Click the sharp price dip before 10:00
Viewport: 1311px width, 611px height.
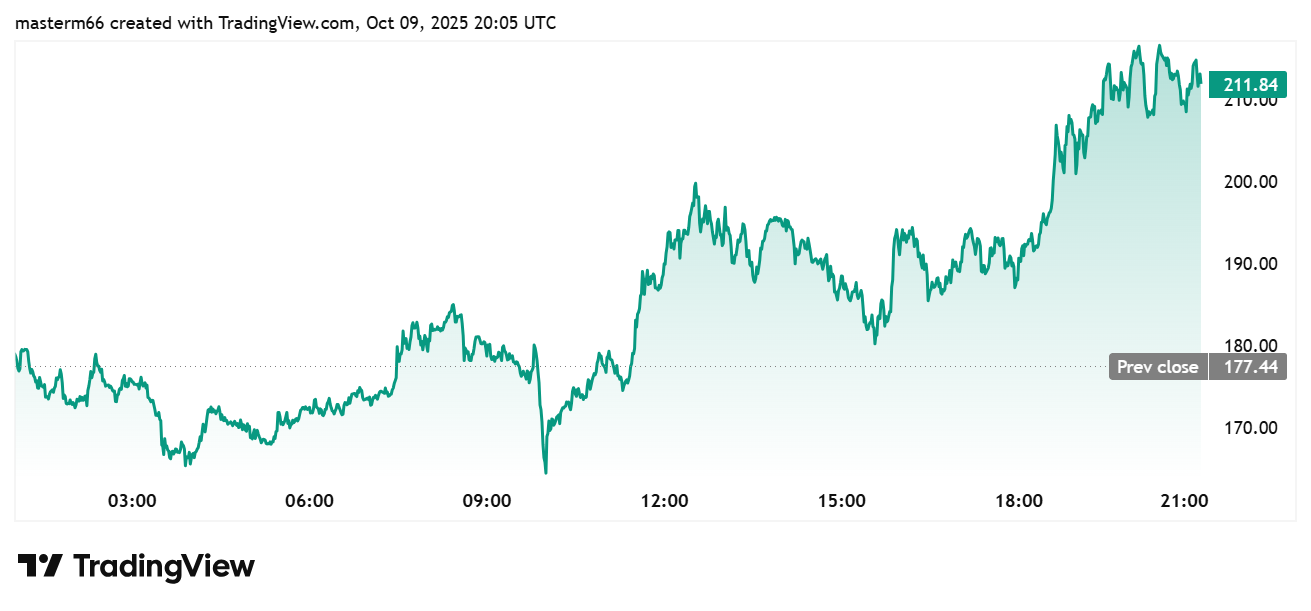point(545,471)
